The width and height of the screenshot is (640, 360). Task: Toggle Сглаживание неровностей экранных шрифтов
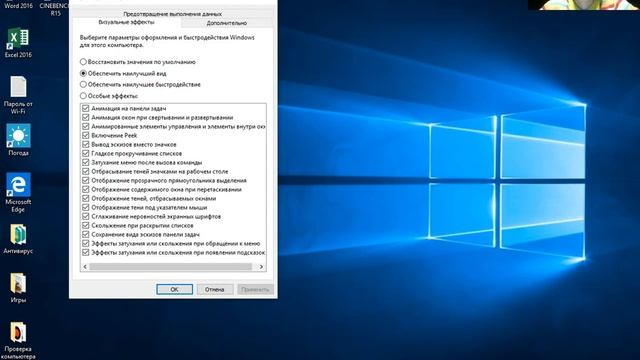(x=86, y=216)
